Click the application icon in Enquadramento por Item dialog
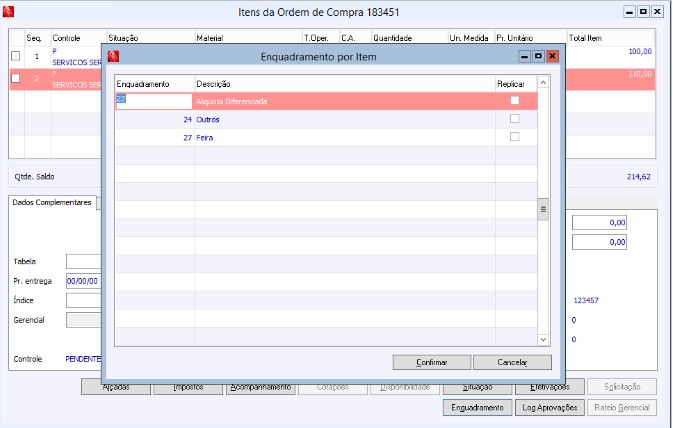 113,56
